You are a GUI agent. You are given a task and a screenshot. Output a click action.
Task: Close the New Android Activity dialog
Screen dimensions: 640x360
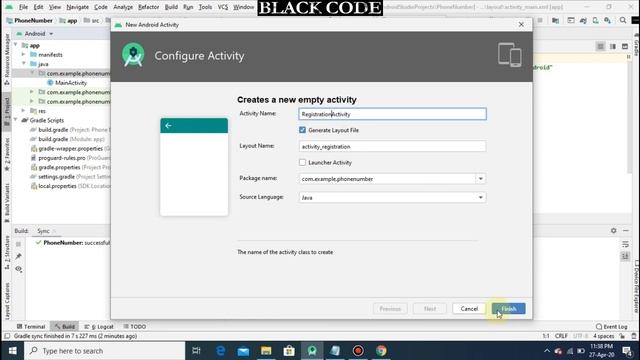pos(521,24)
